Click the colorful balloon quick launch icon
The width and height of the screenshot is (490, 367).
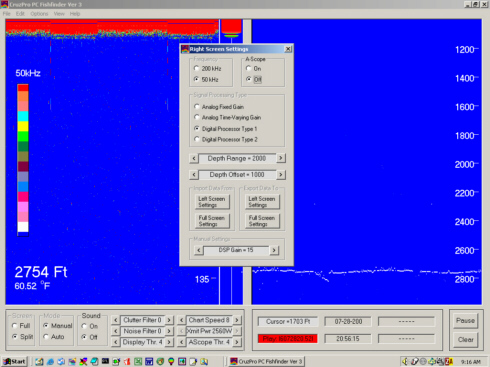click(171, 361)
